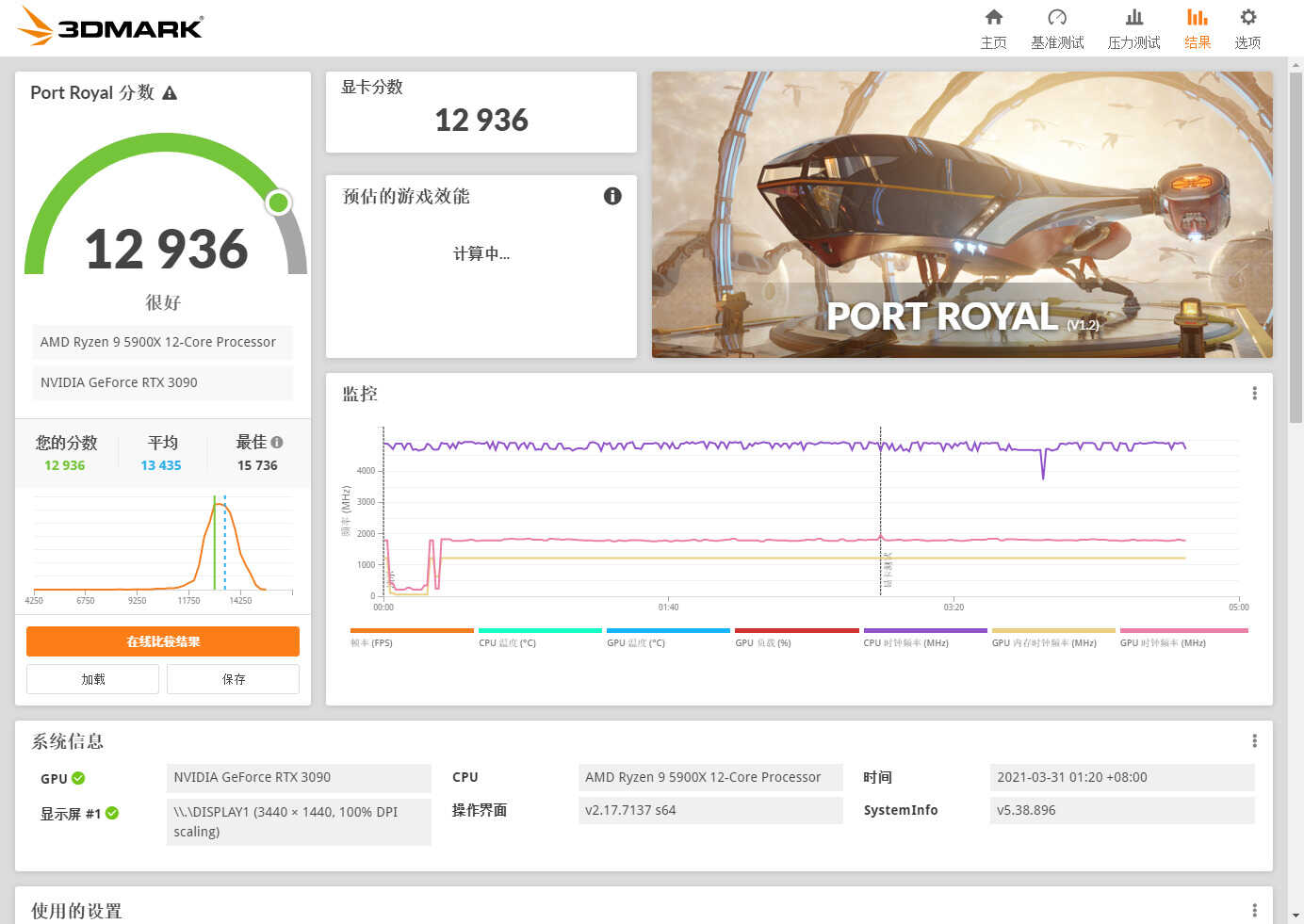Toggle the GPU 内存时钟频率 (MHz) legend
This screenshot has height=924, width=1304.
(1053, 638)
